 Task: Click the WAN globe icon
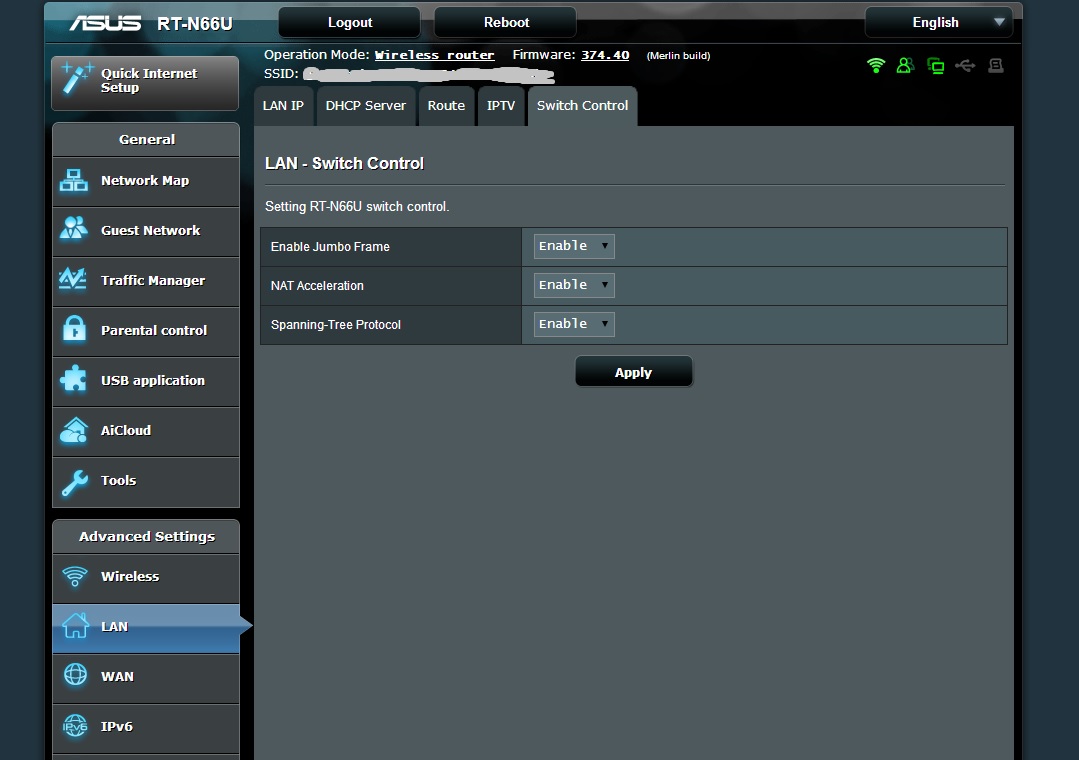(76, 674)
